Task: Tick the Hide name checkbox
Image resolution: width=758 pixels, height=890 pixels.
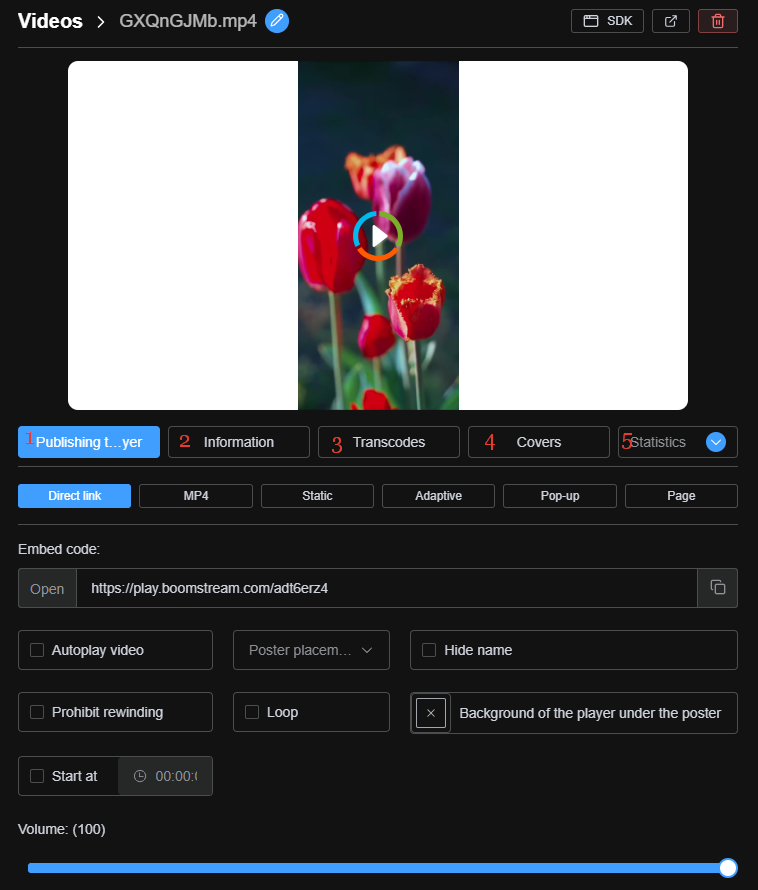Action: (x=429, y=650)
